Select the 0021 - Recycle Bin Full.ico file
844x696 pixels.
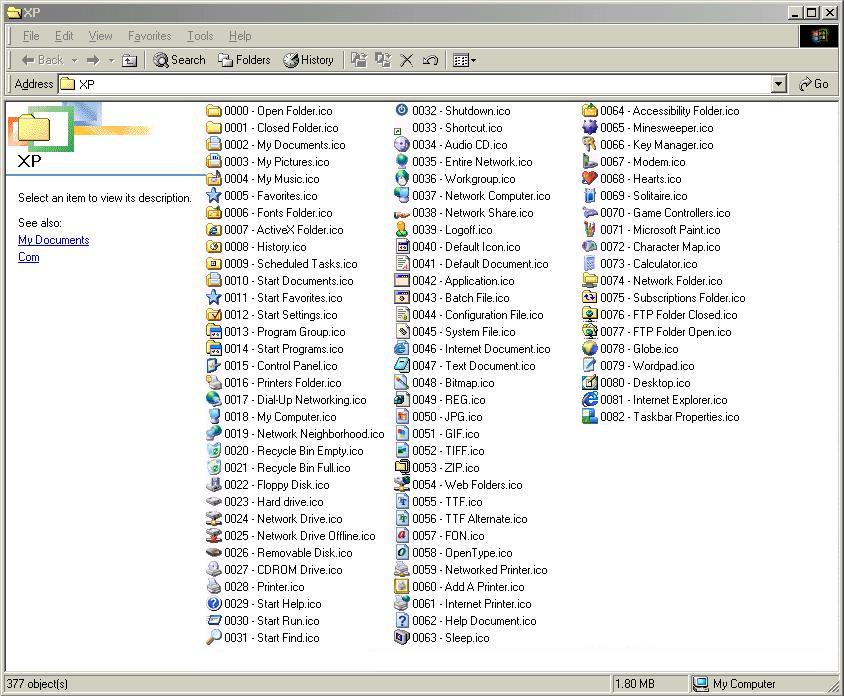click(x=303, y=468)
